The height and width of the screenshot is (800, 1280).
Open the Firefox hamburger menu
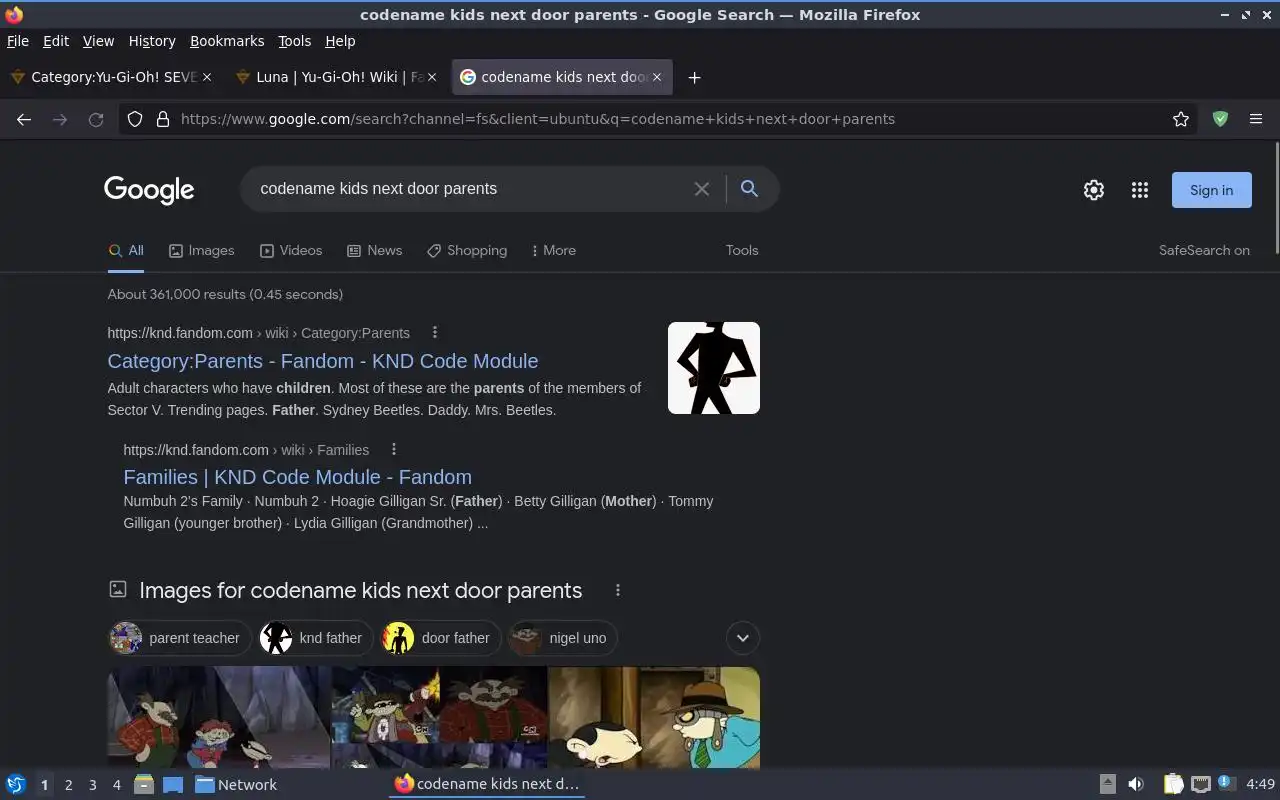(x=1256, y=119)
